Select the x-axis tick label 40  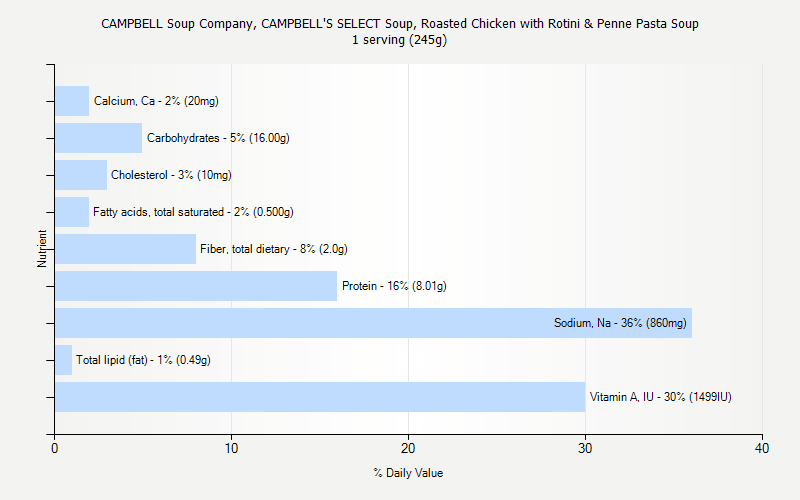pyautogui.click(x=762, y=449)
